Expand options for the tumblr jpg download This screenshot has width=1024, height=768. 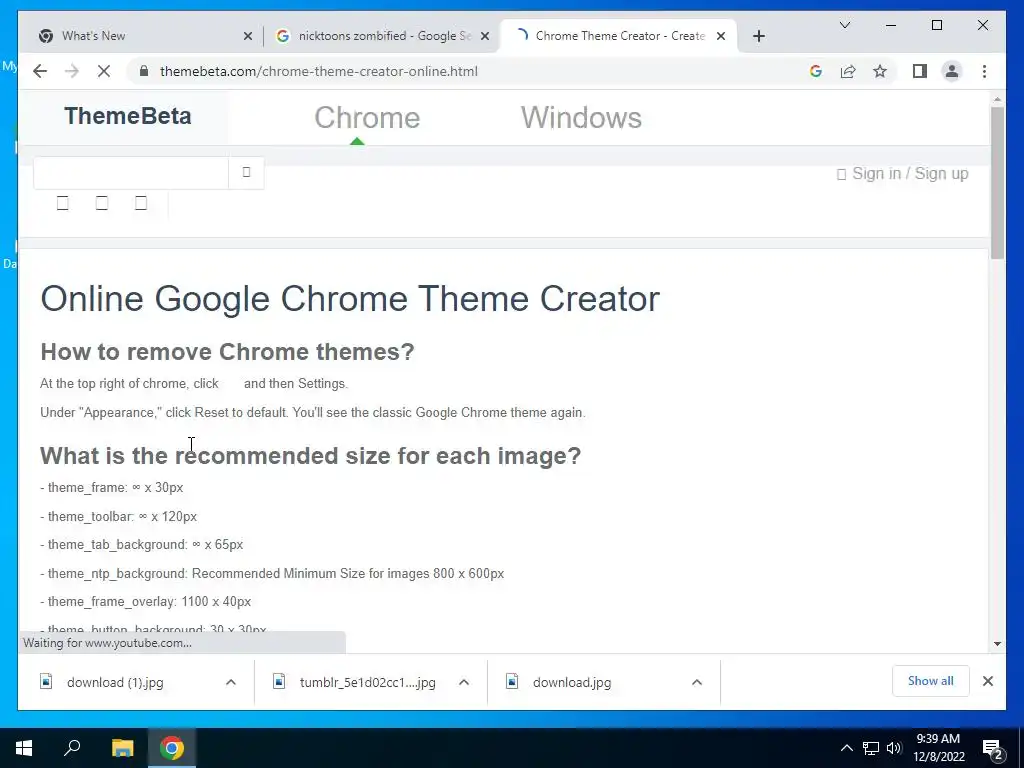pos(464,682)
